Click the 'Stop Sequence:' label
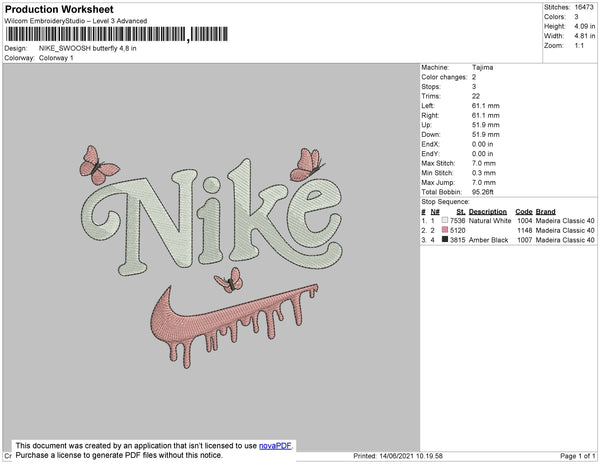600x464 pixels. pyautogui.click(x=445, y=202)
